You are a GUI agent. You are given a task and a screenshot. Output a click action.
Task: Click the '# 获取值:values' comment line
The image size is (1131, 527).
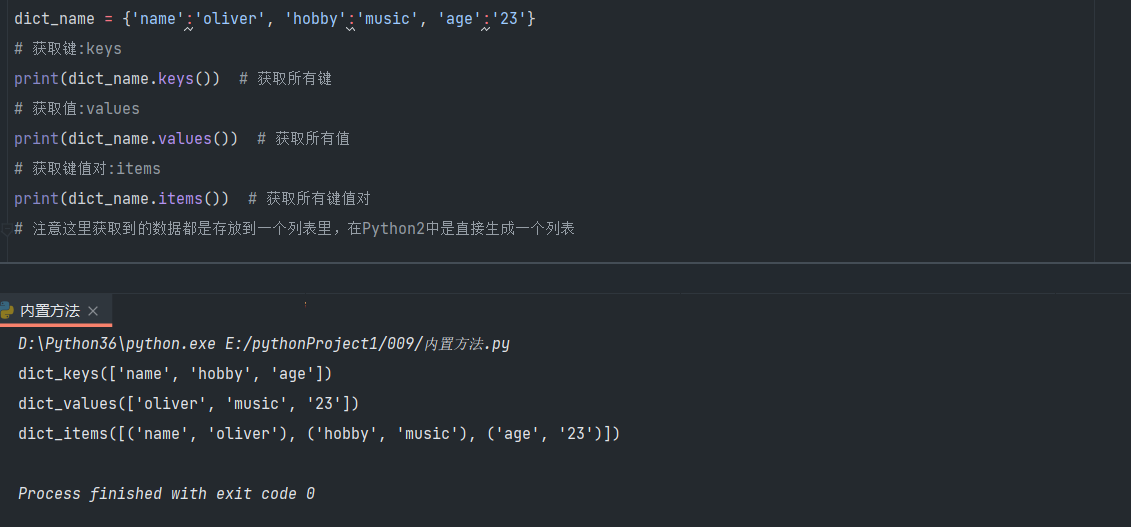[77, 109]
